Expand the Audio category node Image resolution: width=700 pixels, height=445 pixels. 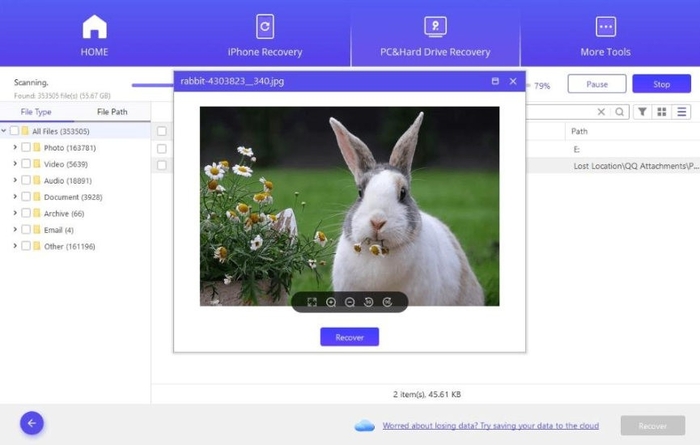15,181
